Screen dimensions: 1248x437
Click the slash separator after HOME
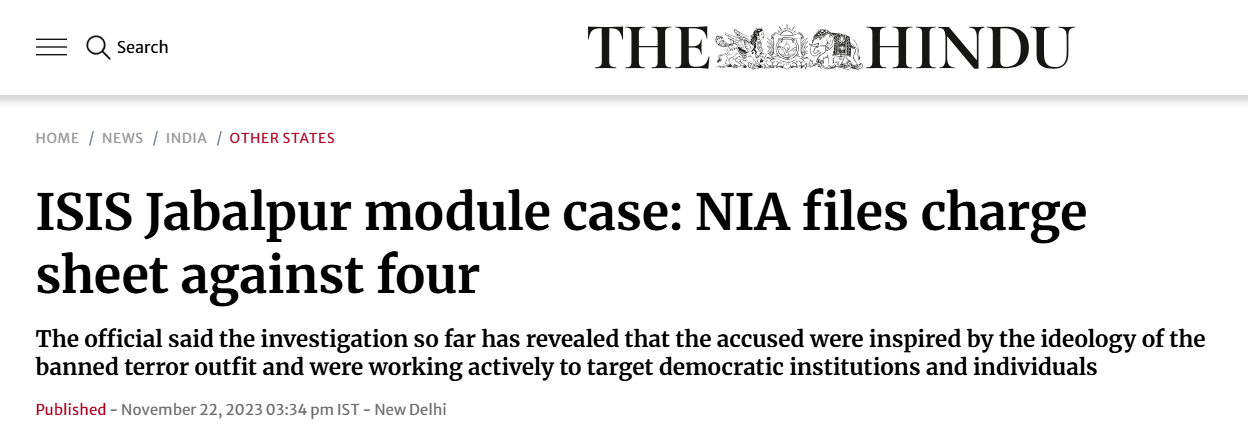tap(91, 138)
